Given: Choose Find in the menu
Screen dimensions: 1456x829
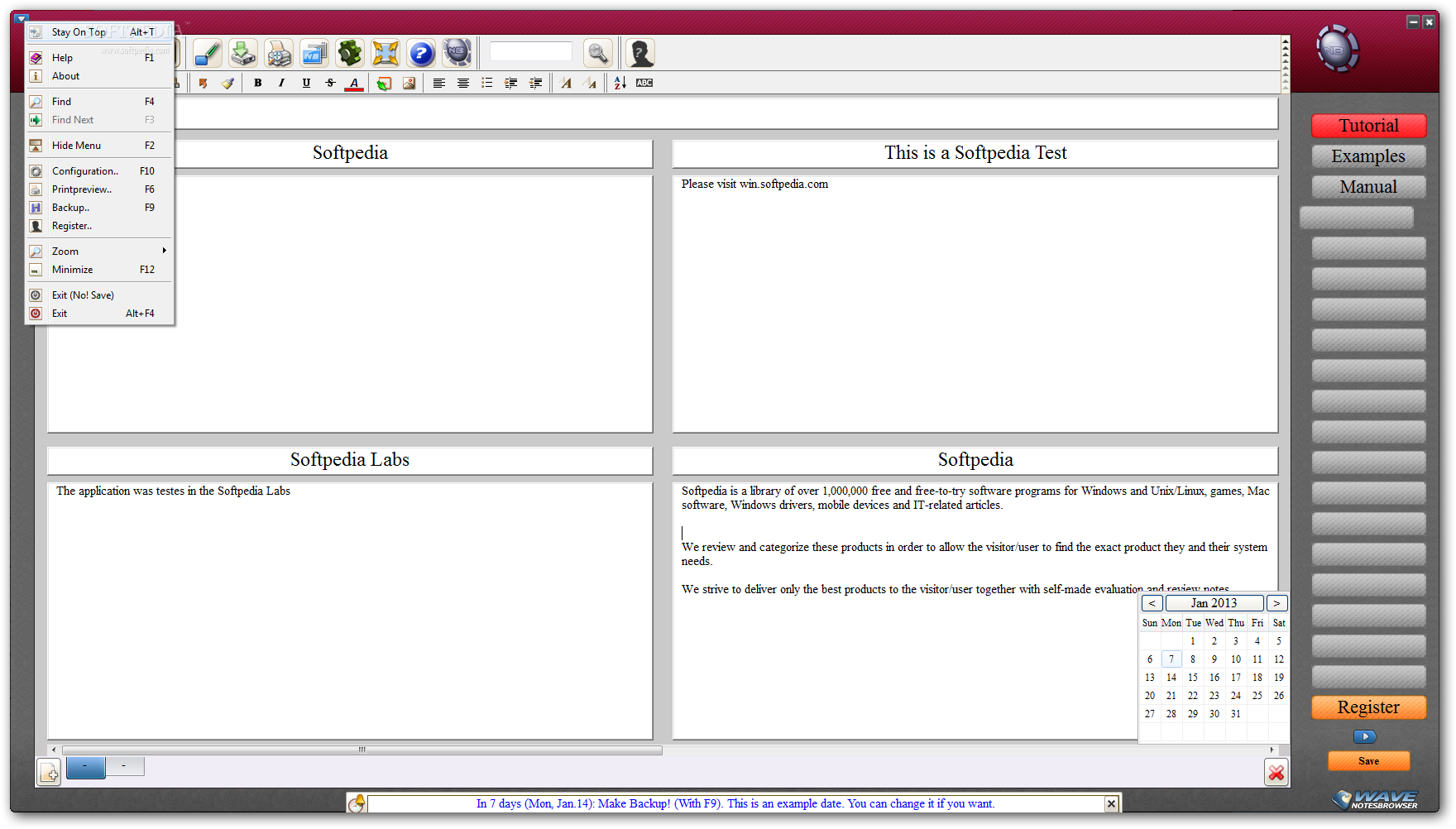Looking at the screenshot, I should [100, 102].
